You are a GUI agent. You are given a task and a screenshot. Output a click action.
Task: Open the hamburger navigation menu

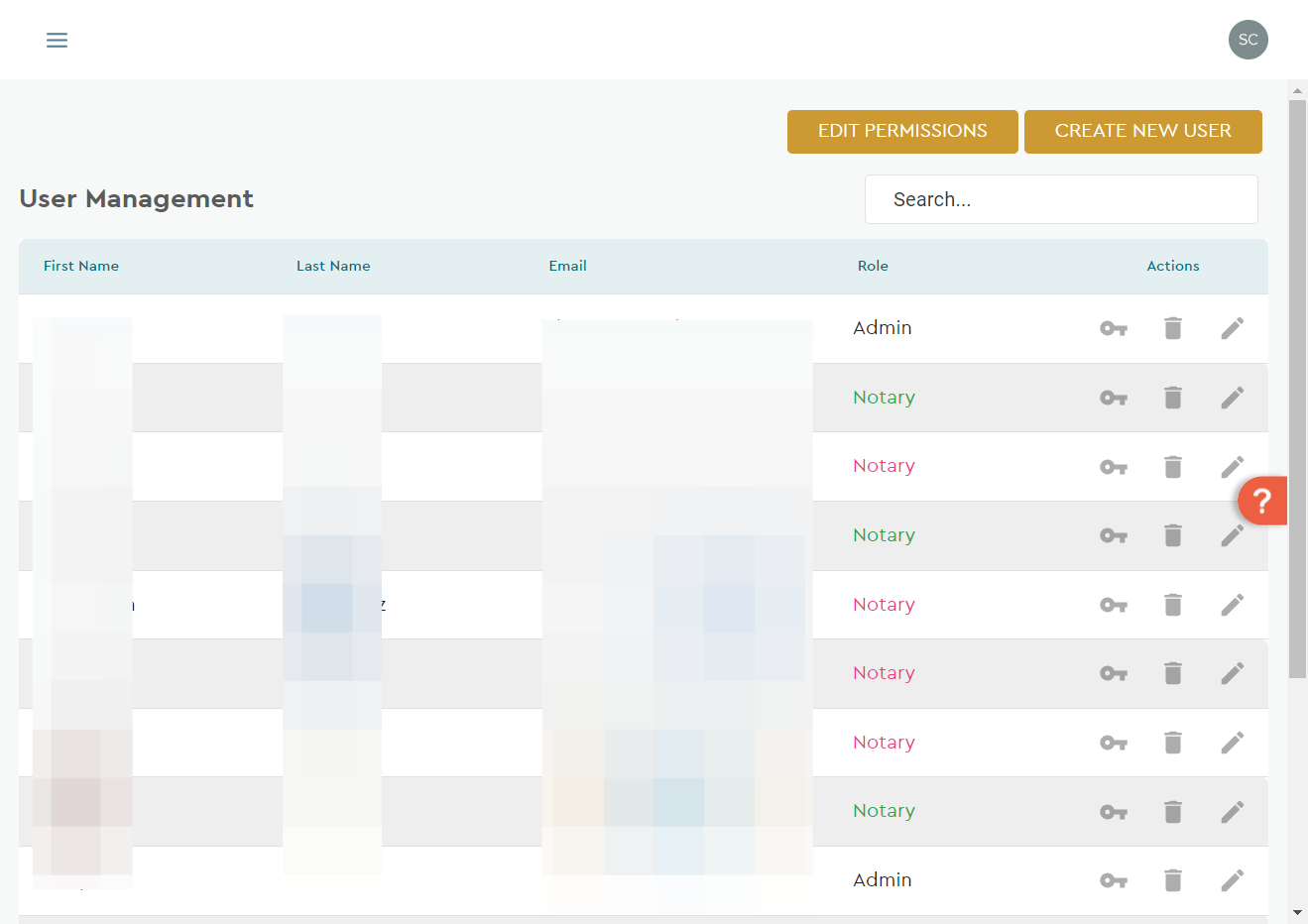click(x=58, y=41)
